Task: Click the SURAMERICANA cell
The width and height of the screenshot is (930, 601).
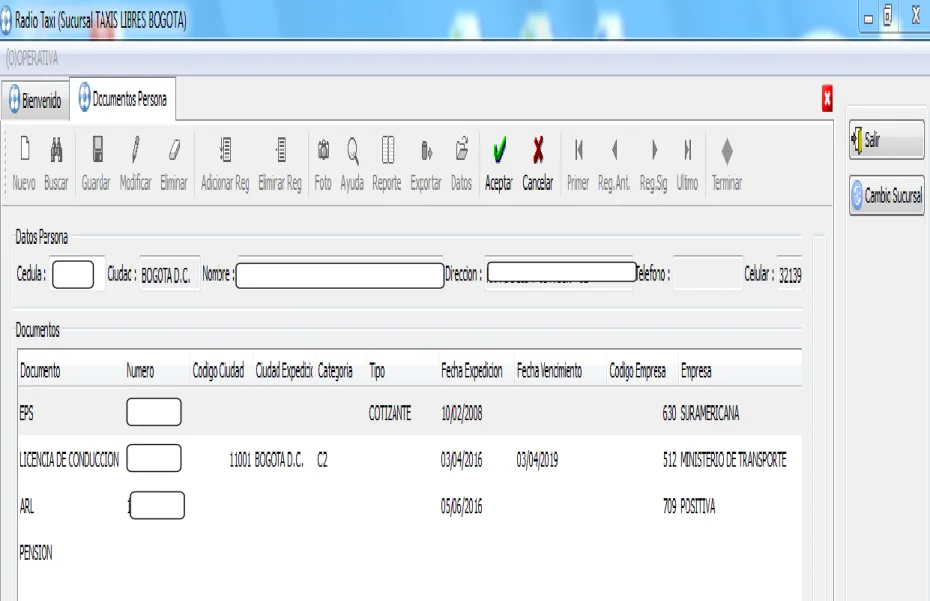Action: click(710, 414)
